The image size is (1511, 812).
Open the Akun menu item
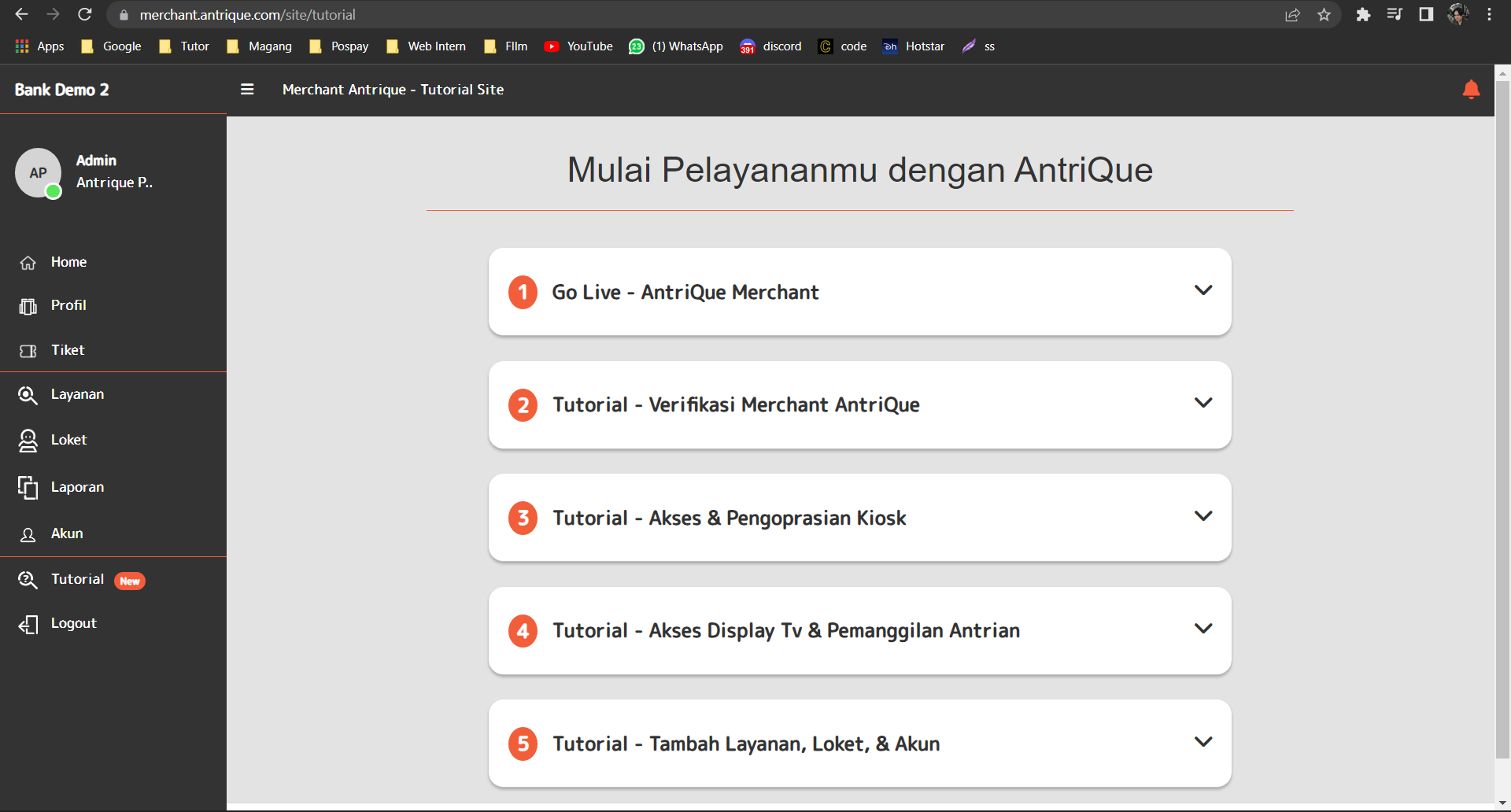pyautogui.click(x=67, y=533)
